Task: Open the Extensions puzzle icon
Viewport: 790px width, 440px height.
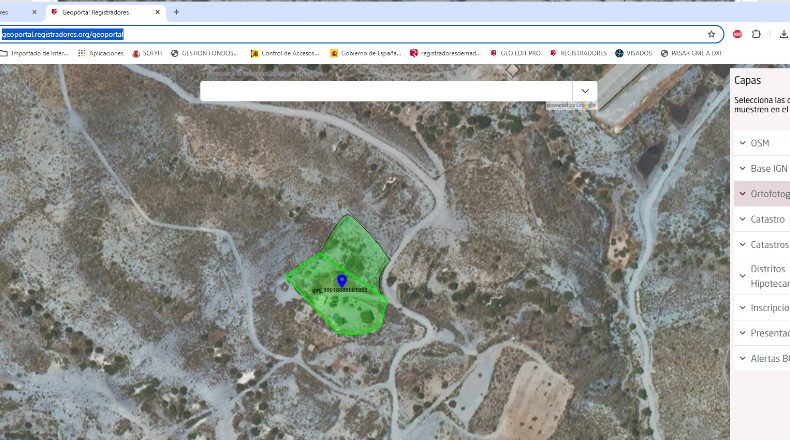Action: (756, 34)
